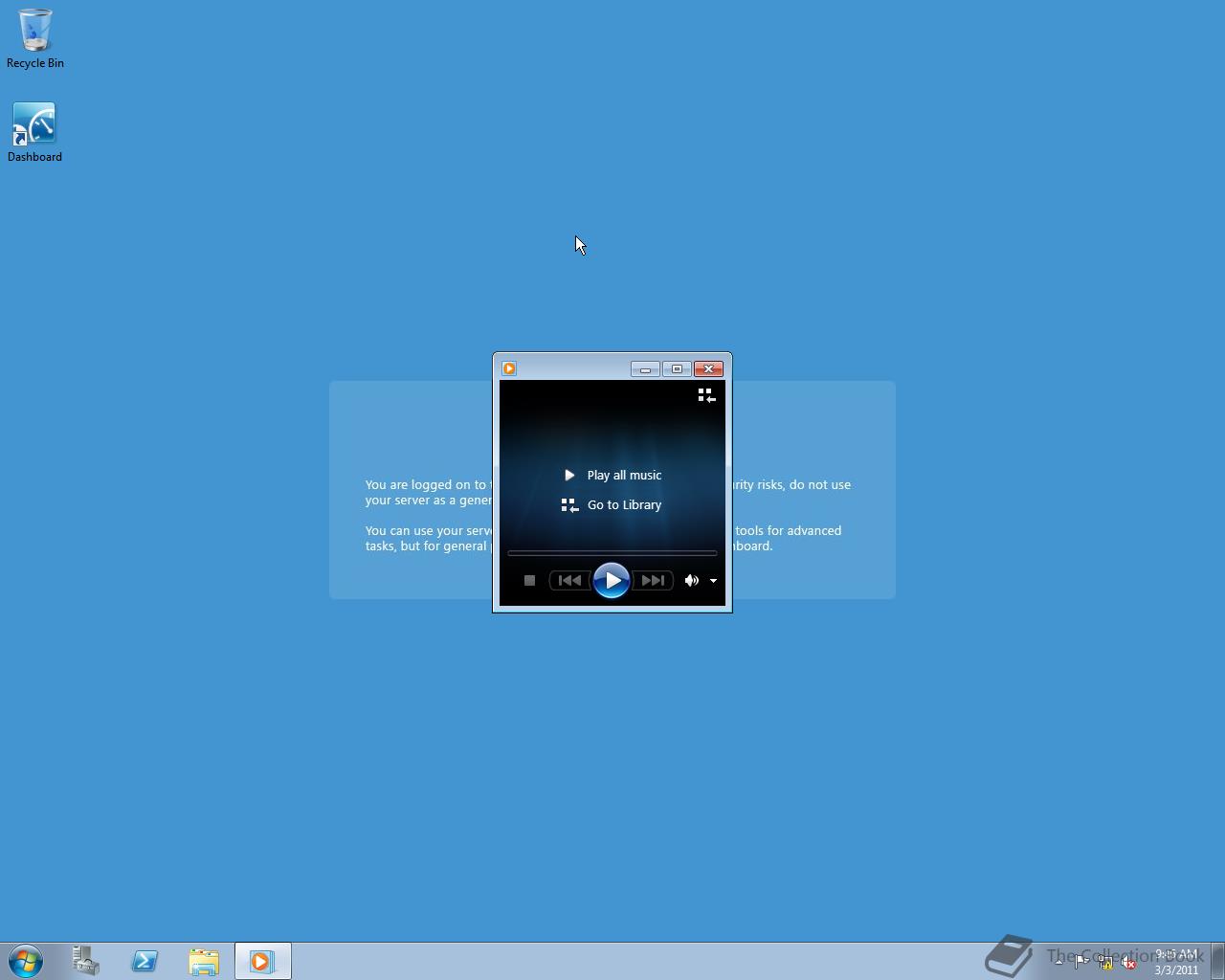Image resolution: width=1225 pixels, height=980 pixels.
Task: Click Play all music
Action: tap(612, 475)
